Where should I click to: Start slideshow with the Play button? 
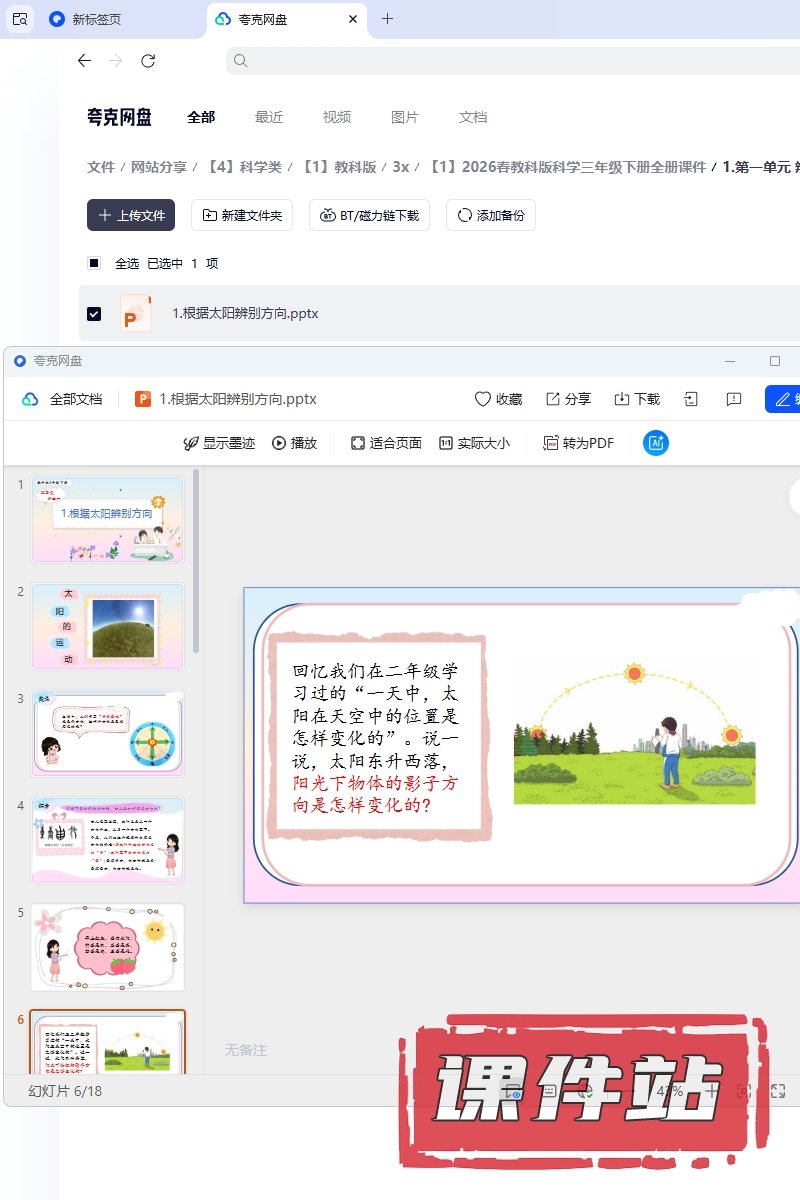tap(294, 443)
